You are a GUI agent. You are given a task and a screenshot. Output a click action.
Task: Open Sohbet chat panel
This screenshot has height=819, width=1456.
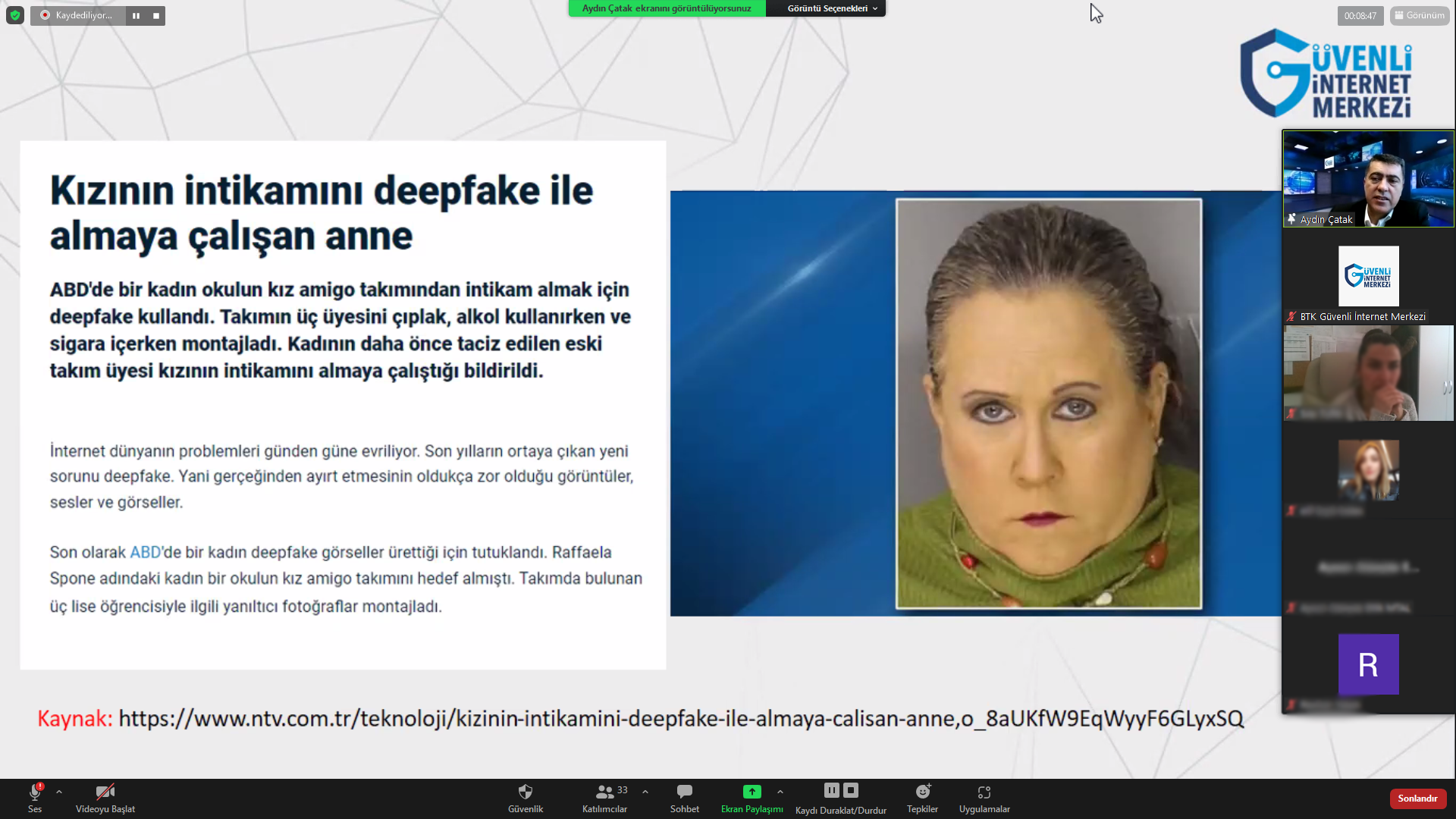pos(685,798)
